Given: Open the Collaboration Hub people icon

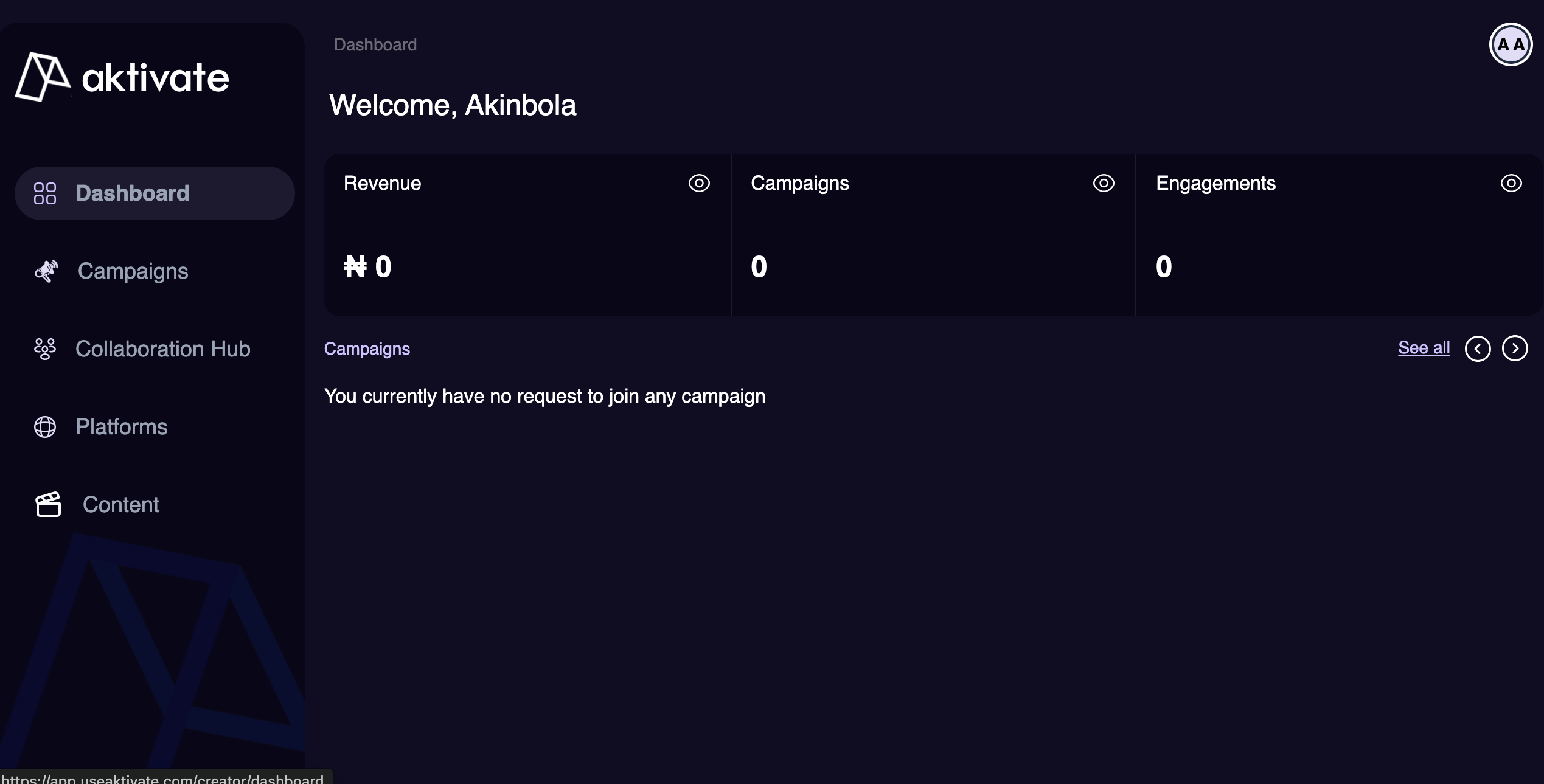Looking at the screenshot, I should [45, 349].
